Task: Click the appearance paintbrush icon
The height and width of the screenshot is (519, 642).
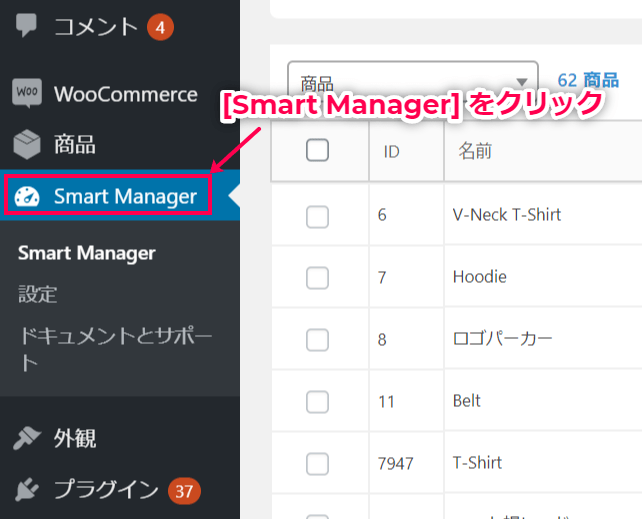Action: coord(27,438)
